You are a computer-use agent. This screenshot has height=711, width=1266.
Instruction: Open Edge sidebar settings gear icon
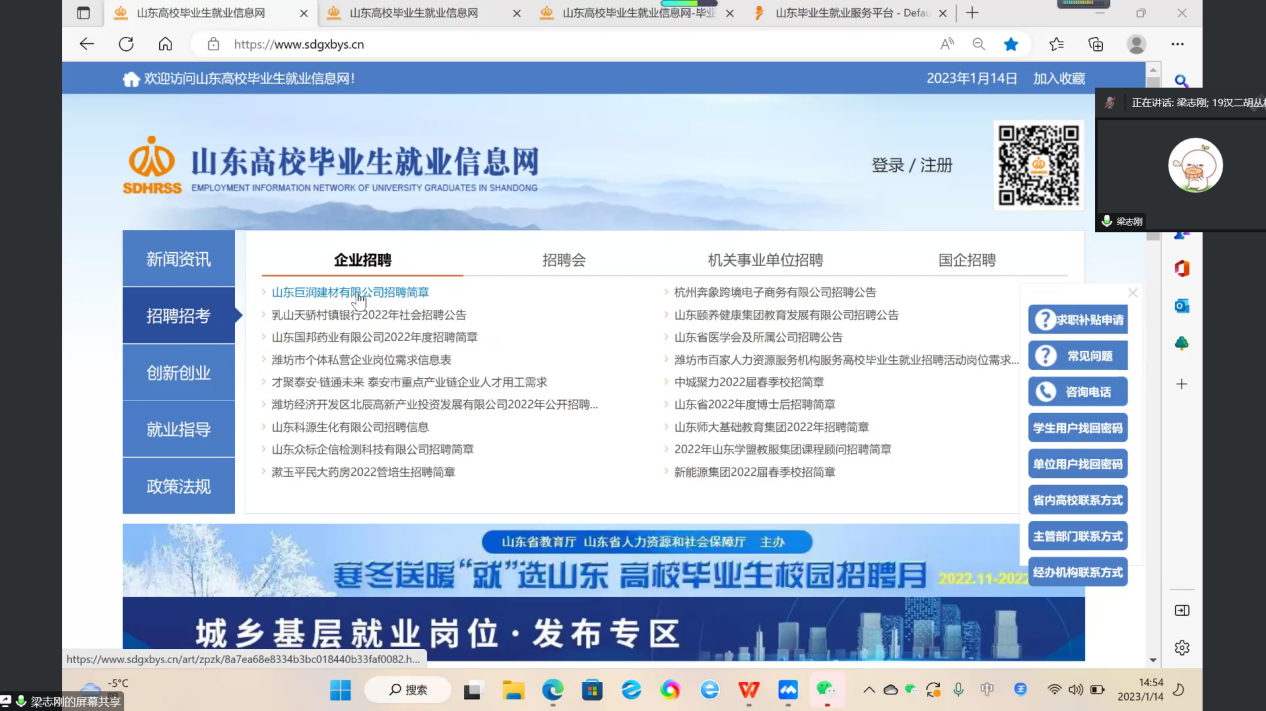point(1182,648)
